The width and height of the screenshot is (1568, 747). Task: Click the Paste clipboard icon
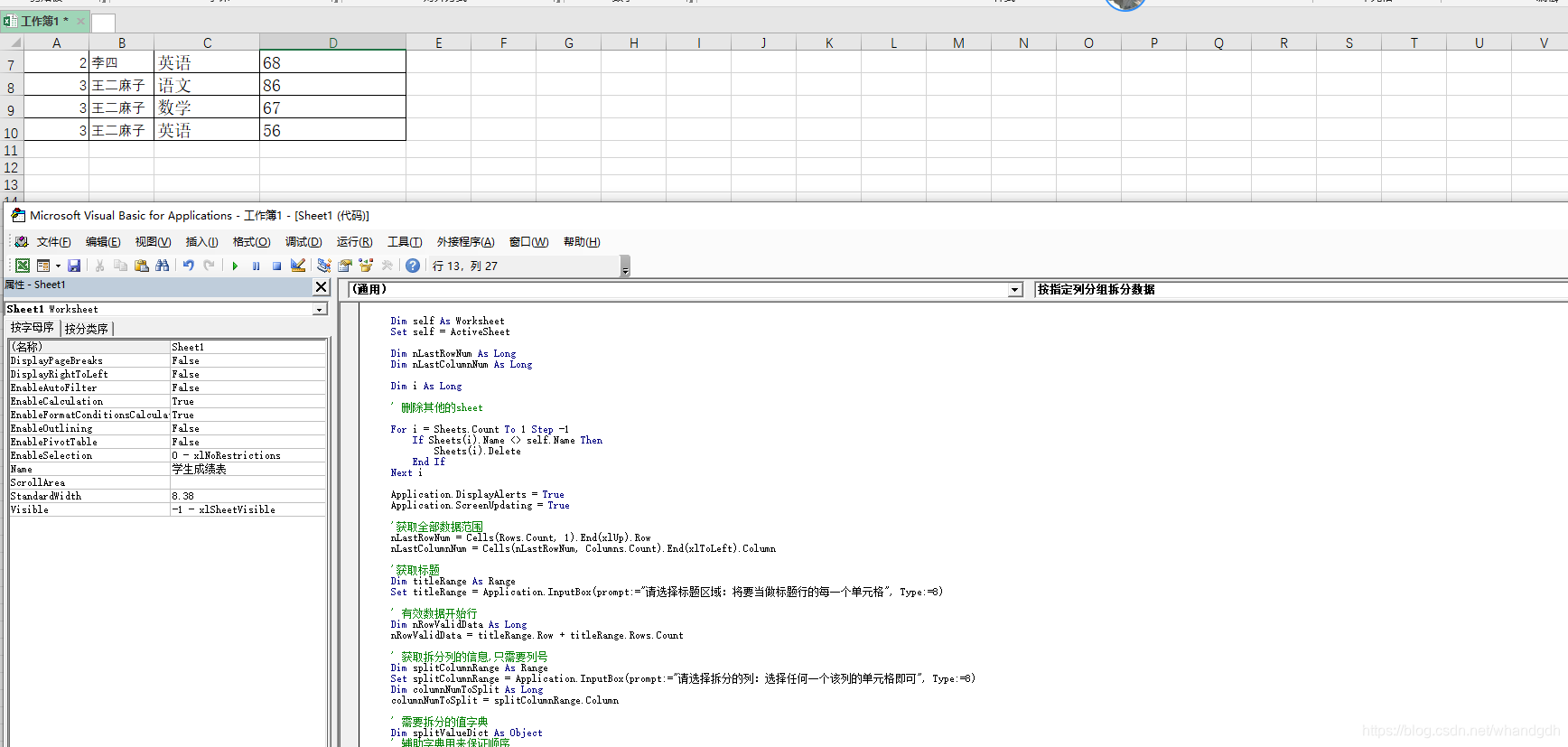(141, 266)
